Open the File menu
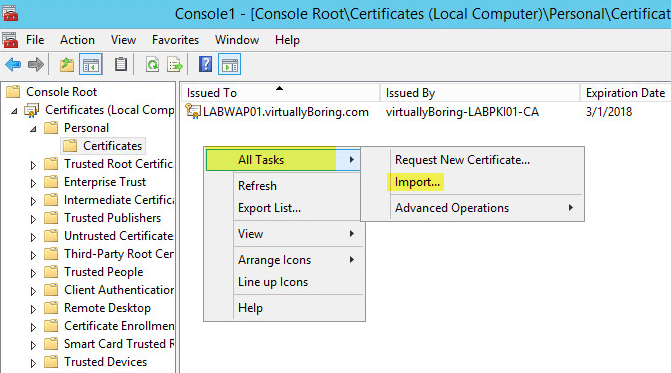Image resolution: width=671 pixels, height=373 pixels. [x=35, y=40]
